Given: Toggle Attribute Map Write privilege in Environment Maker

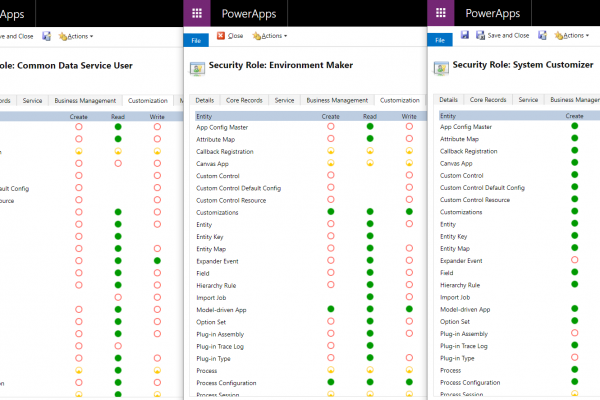Looking at the screenshot, I should tap(409, 139).
